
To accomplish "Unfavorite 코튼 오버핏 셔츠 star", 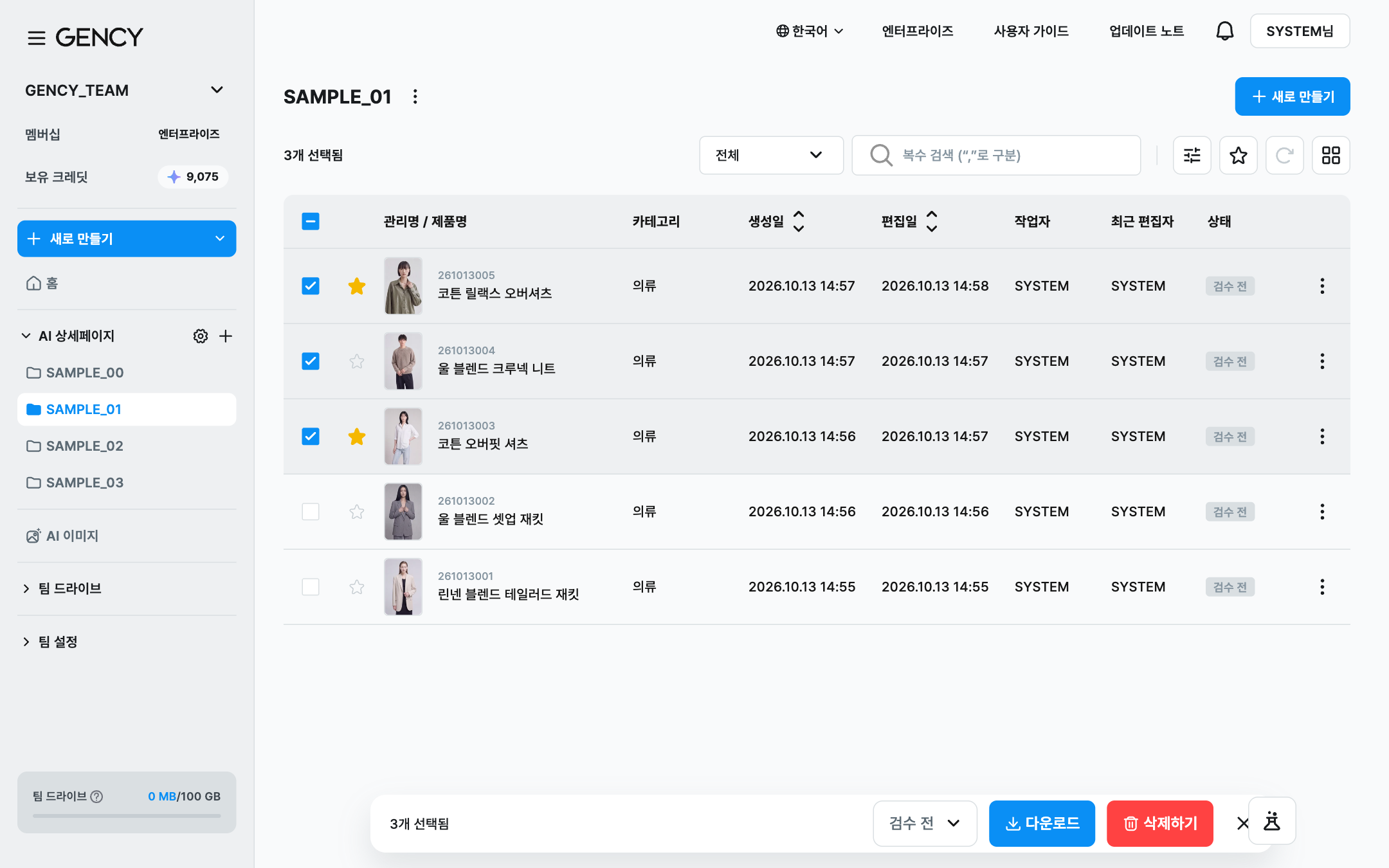I will [x=357, y=437].
